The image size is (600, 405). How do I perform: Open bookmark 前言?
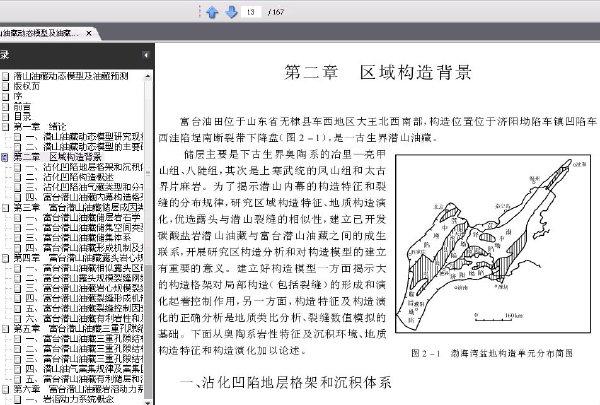(x=22, y=107)
